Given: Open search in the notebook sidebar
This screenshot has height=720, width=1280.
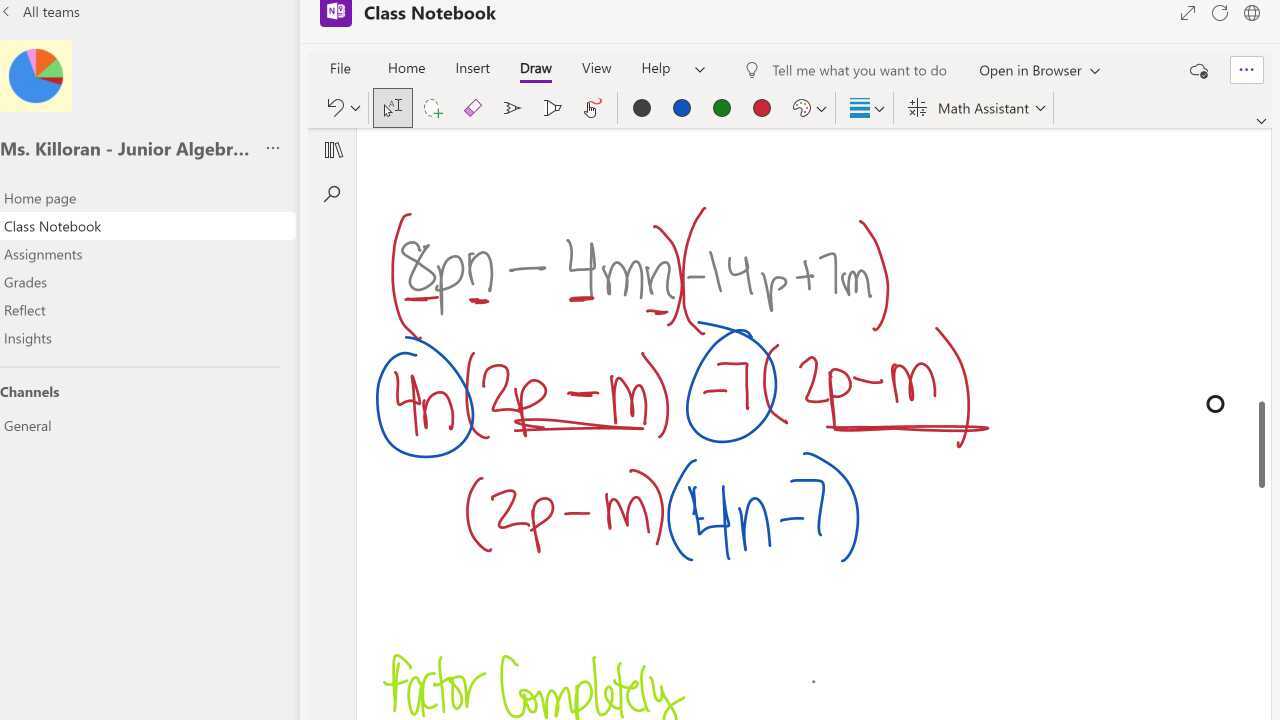Looking at the screenshot, I should (x=332, y=193).
